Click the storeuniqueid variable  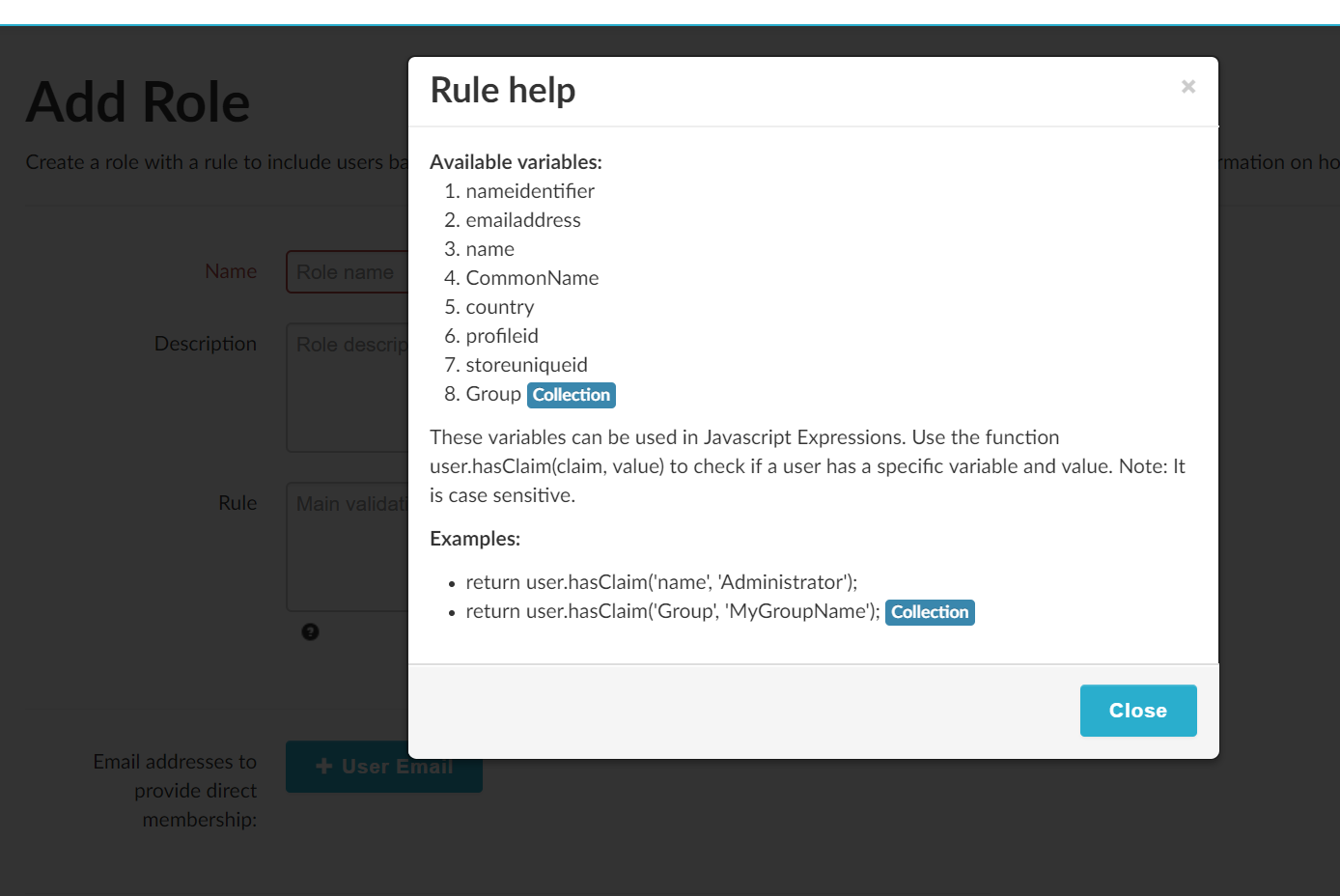526,364
